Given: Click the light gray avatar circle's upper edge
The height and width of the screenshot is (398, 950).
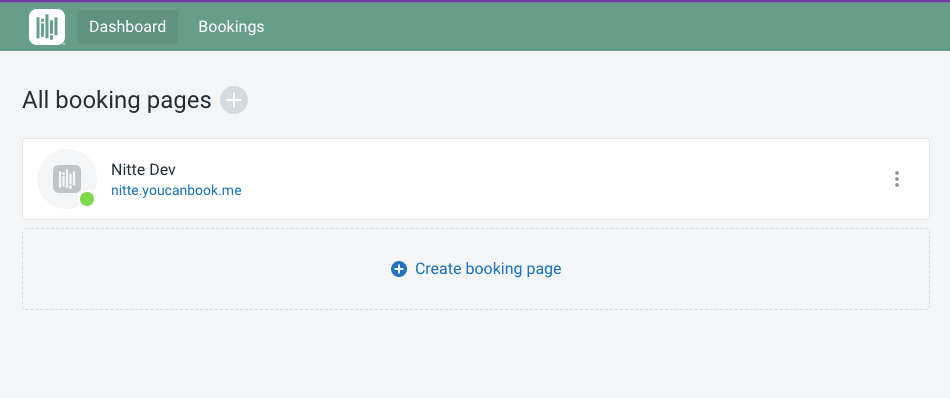Looking at the screenshot, I should point(67,151).
